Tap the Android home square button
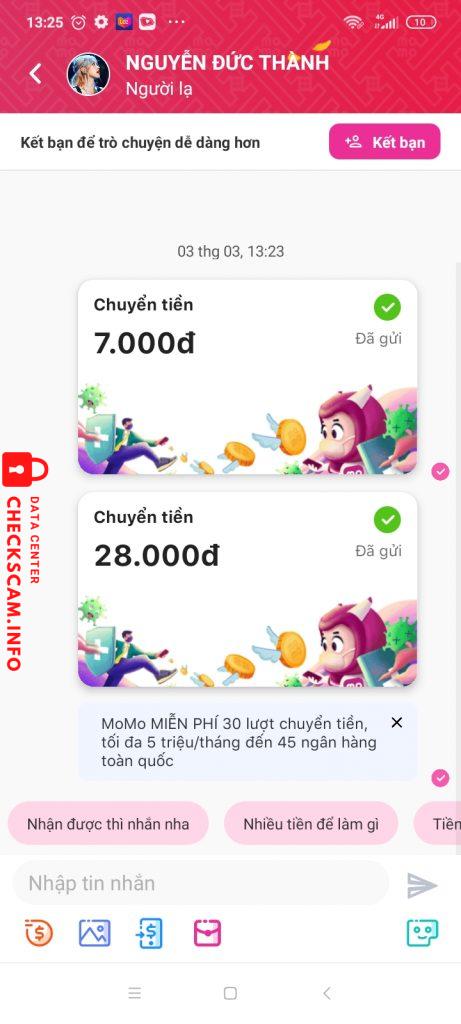Screen dimensions: 461x1024 [230, 993]
